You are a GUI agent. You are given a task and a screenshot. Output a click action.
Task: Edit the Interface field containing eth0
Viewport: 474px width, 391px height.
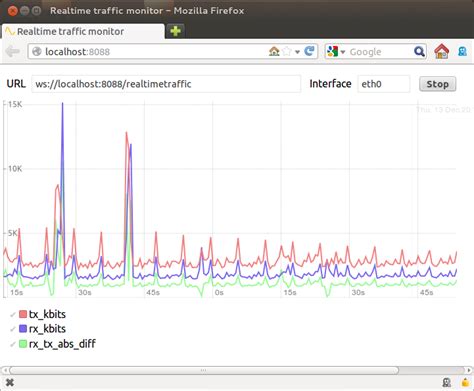coord(384,84)
